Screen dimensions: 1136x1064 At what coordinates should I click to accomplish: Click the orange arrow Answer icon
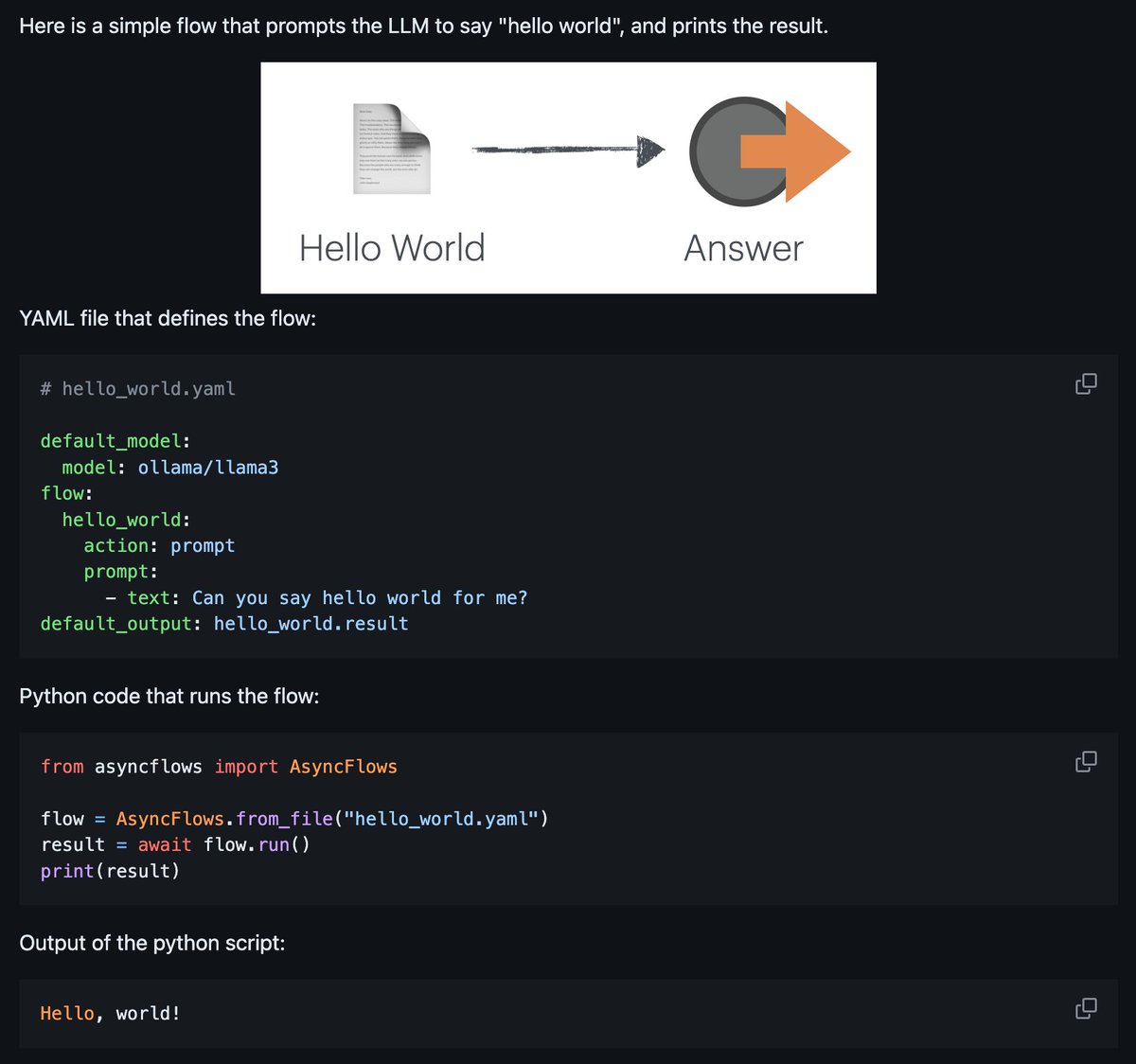(x=770, y=151)
